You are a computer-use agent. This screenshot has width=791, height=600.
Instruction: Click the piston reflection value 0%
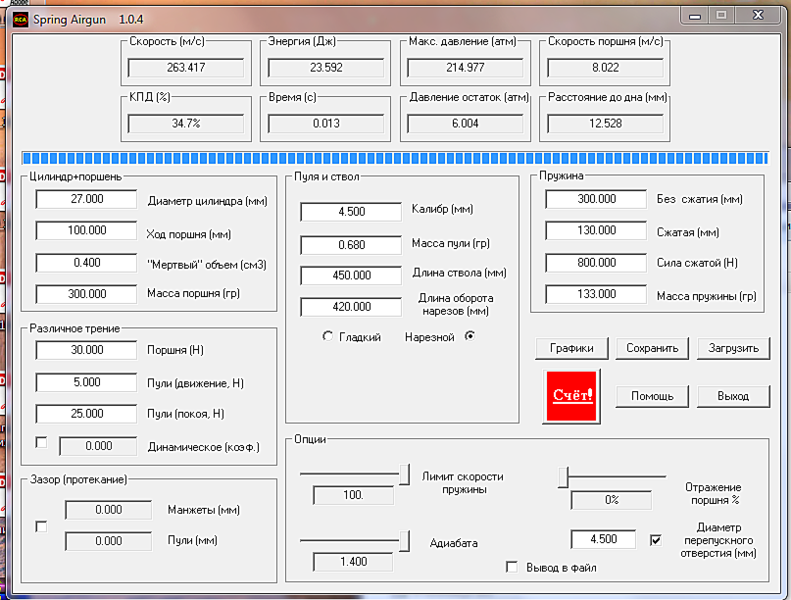(611, 500)
